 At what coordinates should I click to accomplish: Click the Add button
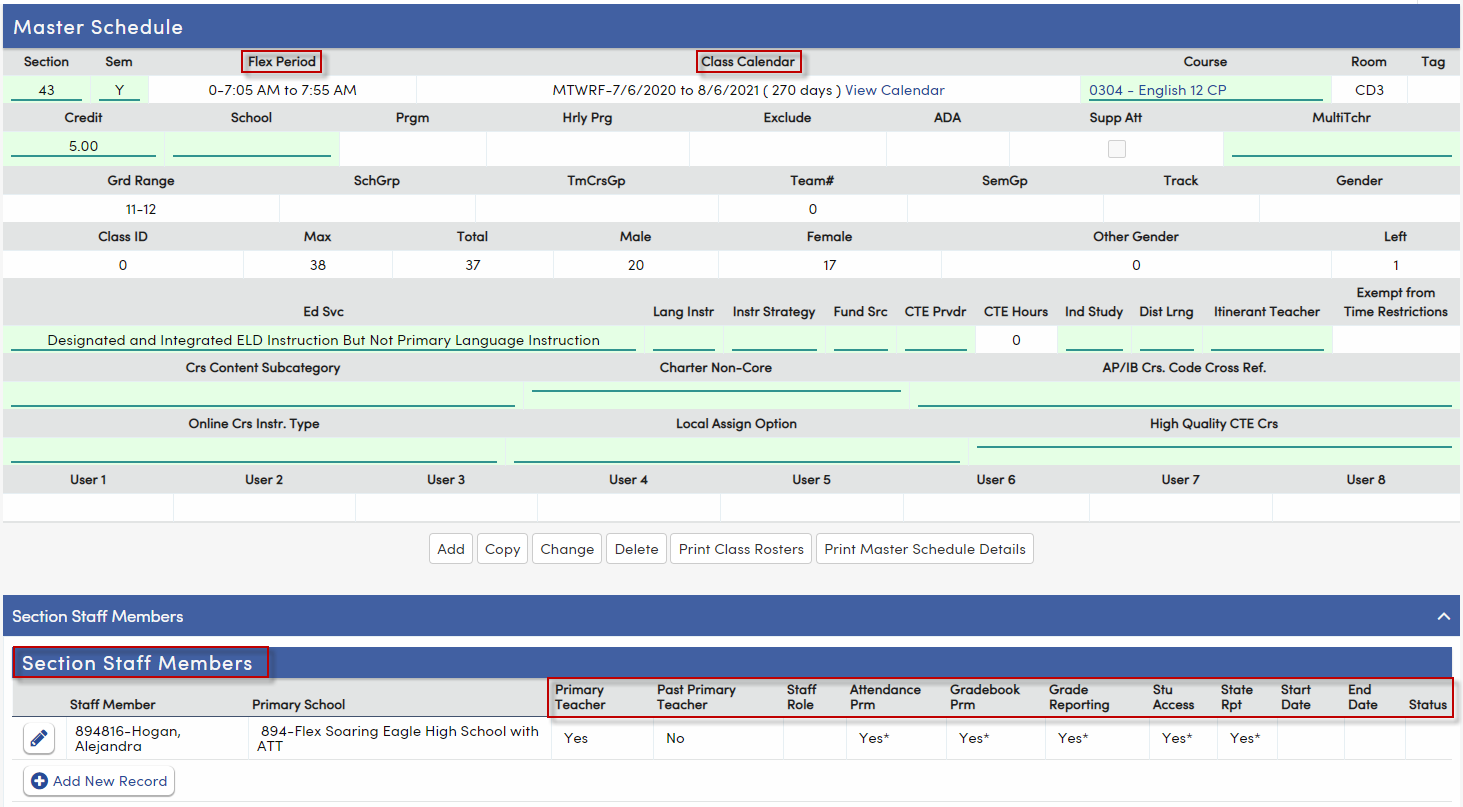(x=450, y=548)
